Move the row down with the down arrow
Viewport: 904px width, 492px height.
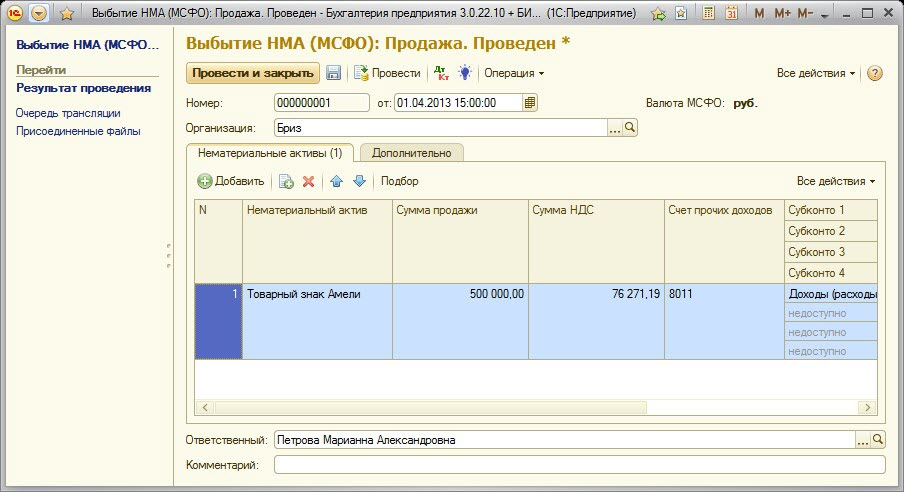tap(359, 181)
